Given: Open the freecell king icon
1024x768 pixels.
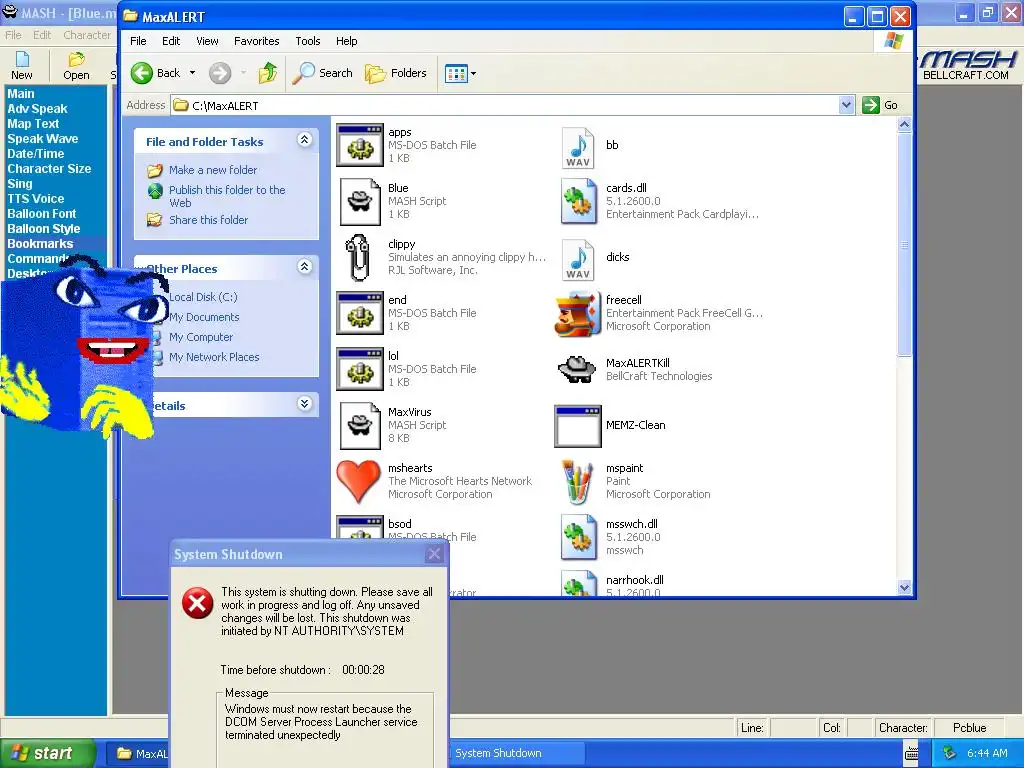Looking at the screenshot, I should [x=577, y=313].
